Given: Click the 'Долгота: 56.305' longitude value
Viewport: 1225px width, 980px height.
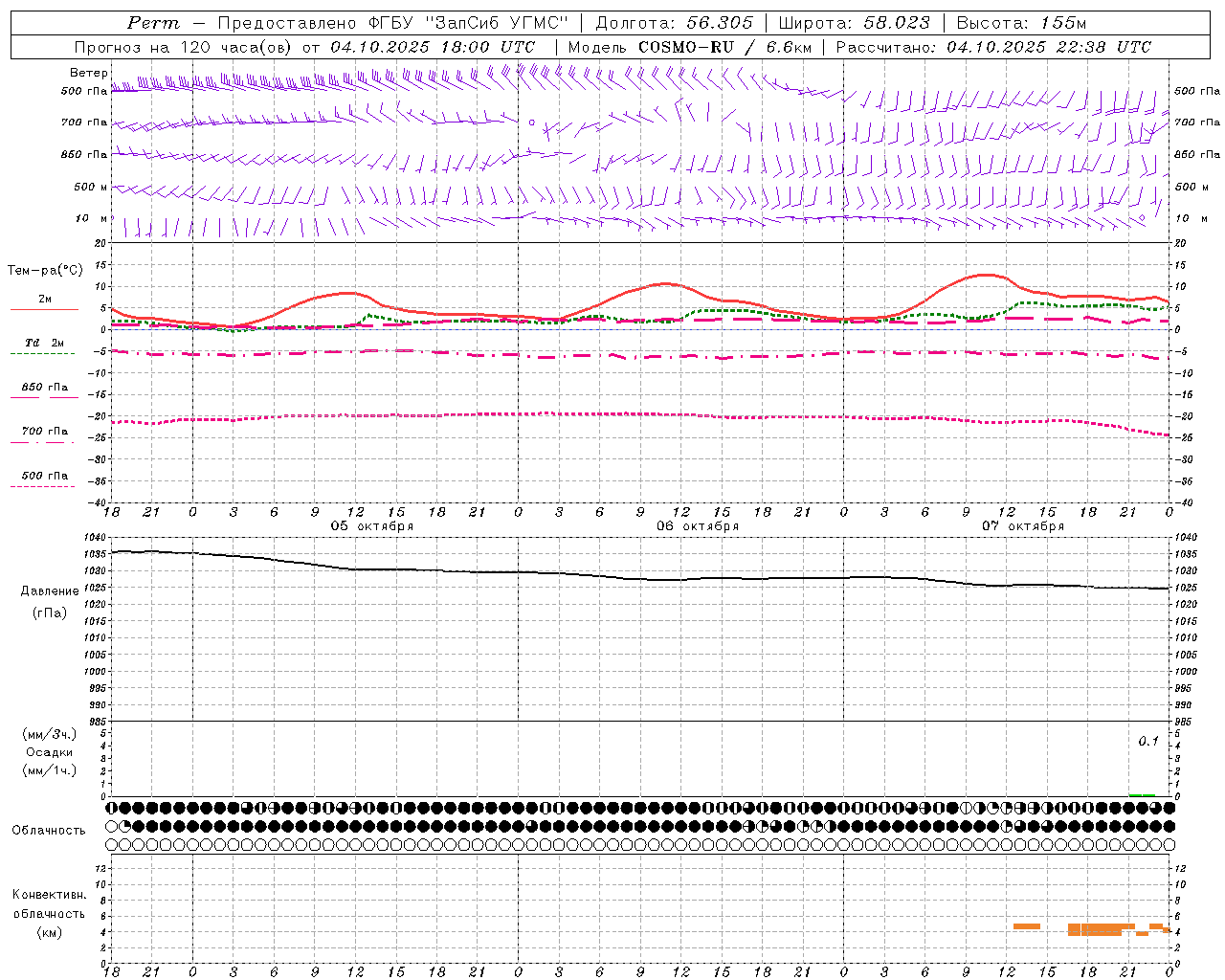Looking at the screenshot, I should point(674,23).
